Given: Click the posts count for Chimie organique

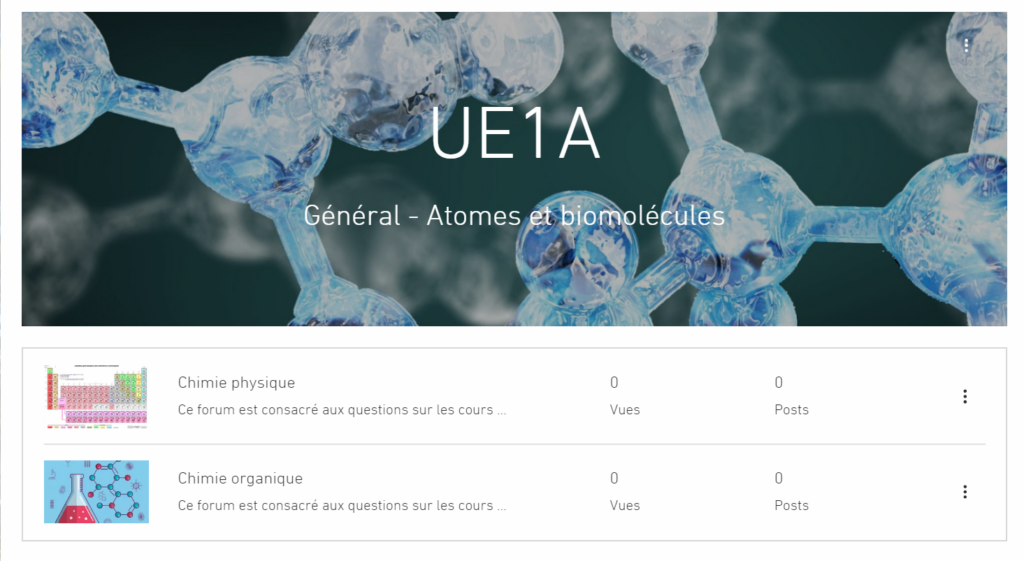Looking at the screenshot, I should 778,478.
